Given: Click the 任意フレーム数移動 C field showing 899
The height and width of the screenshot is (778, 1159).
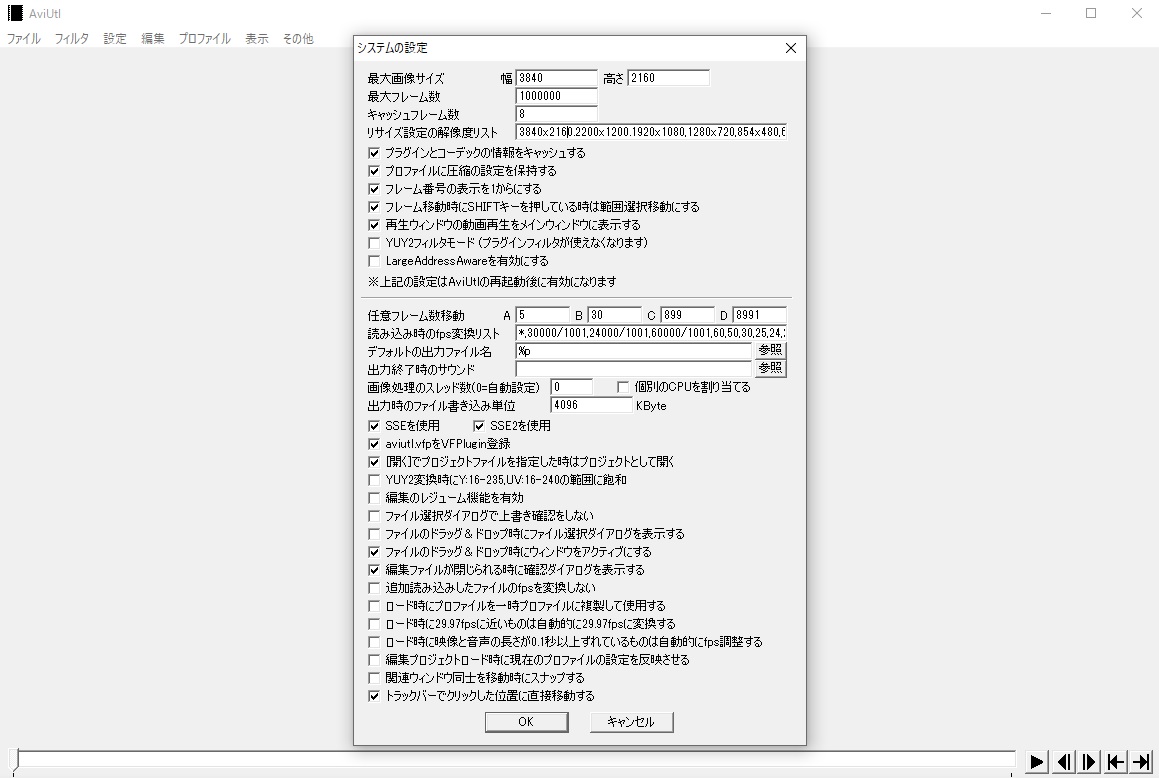Looking at the screenshot, I should 687,315.
